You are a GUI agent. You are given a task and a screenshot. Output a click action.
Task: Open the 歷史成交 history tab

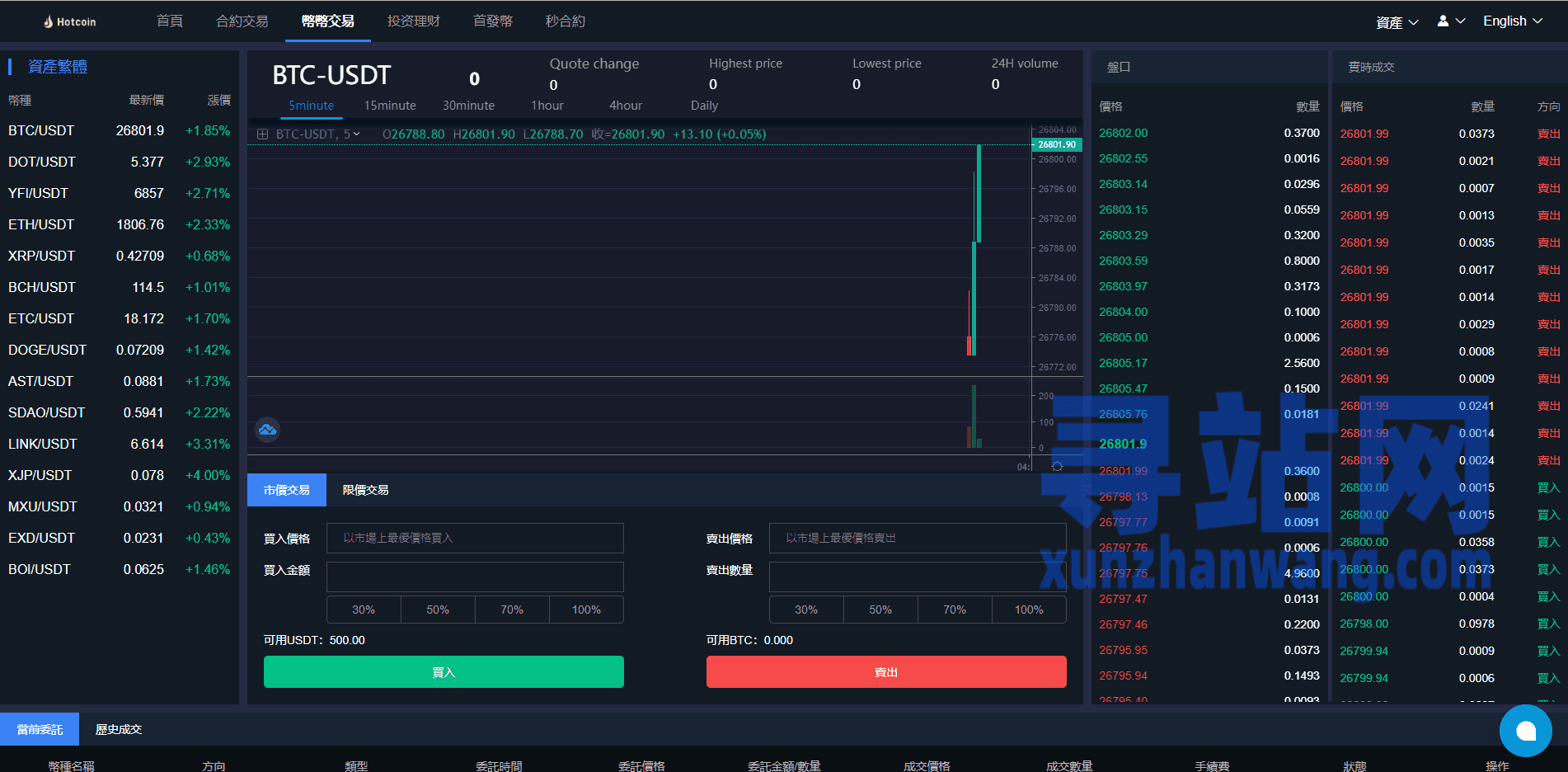click(x=119, y=730)
